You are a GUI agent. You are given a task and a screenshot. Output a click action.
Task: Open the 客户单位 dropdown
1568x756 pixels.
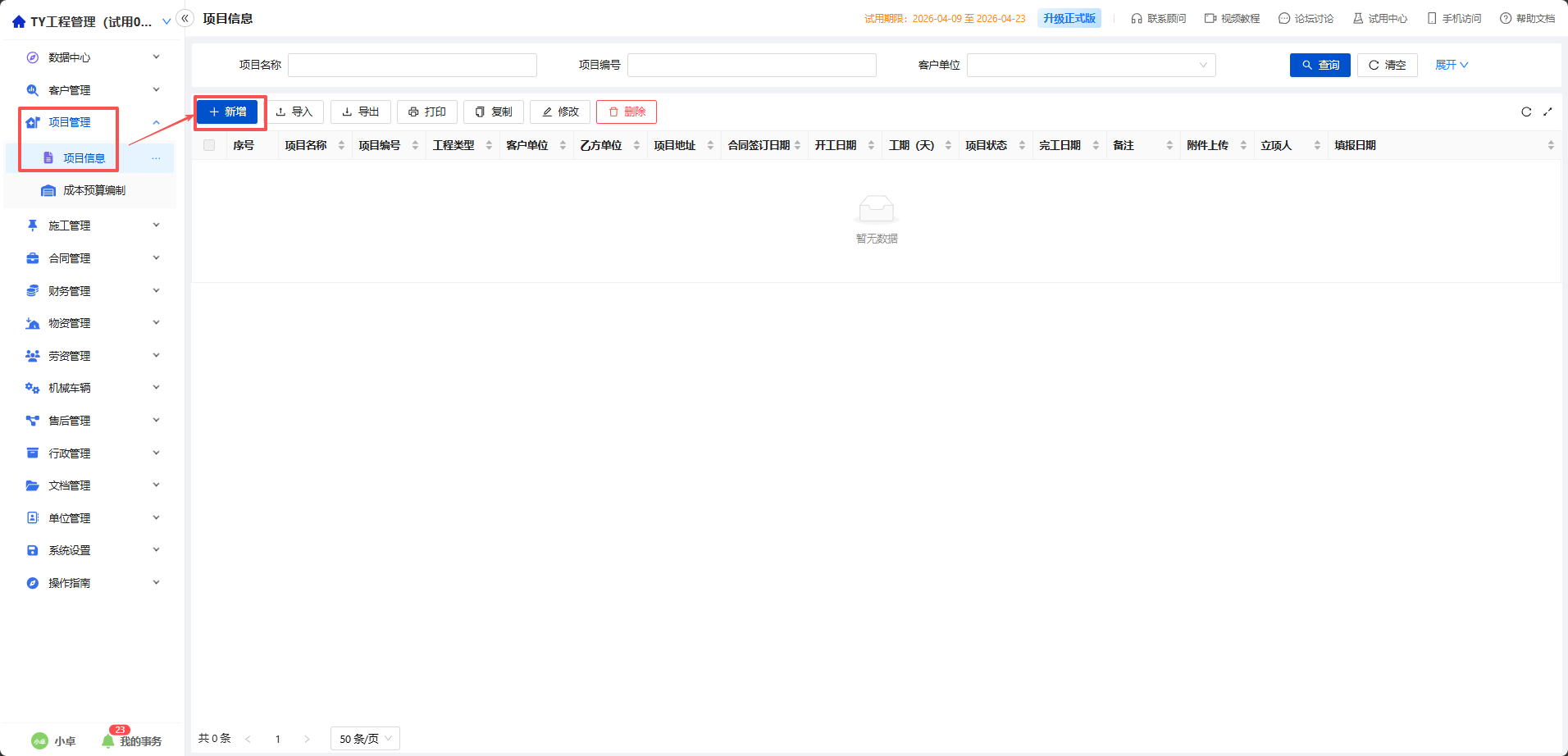(1091, 65)
